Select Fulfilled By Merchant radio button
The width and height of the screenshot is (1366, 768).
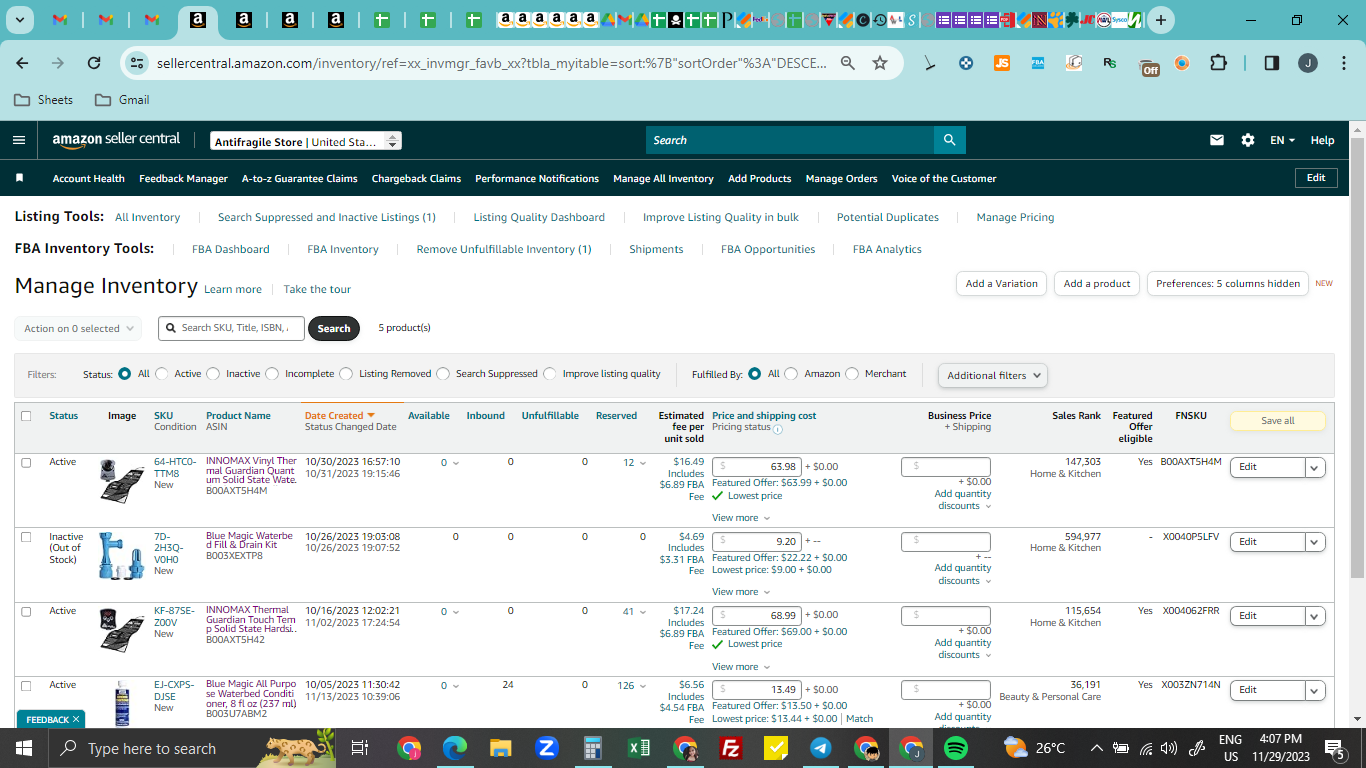click(x=852, y=374)
